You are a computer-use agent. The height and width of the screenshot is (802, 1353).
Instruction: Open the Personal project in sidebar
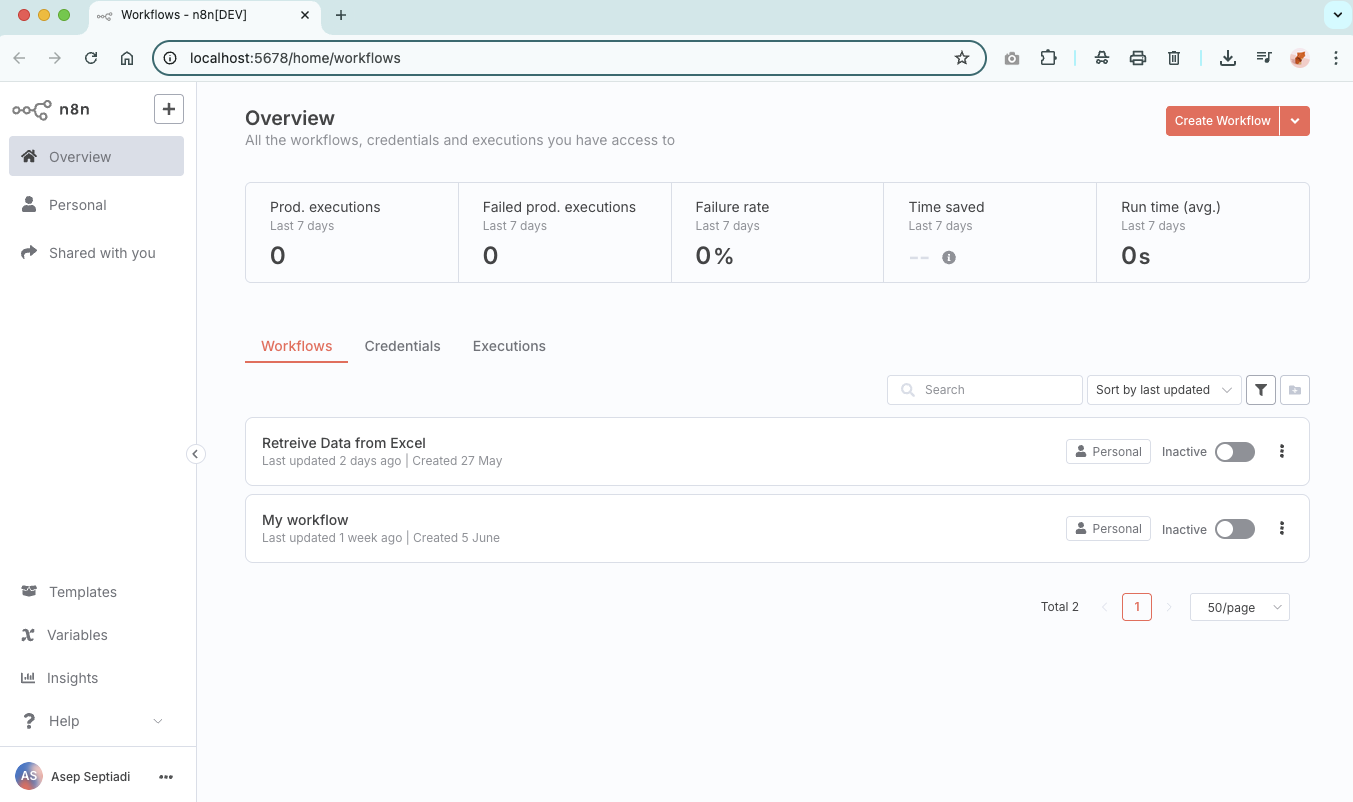[x=96, y=205]
